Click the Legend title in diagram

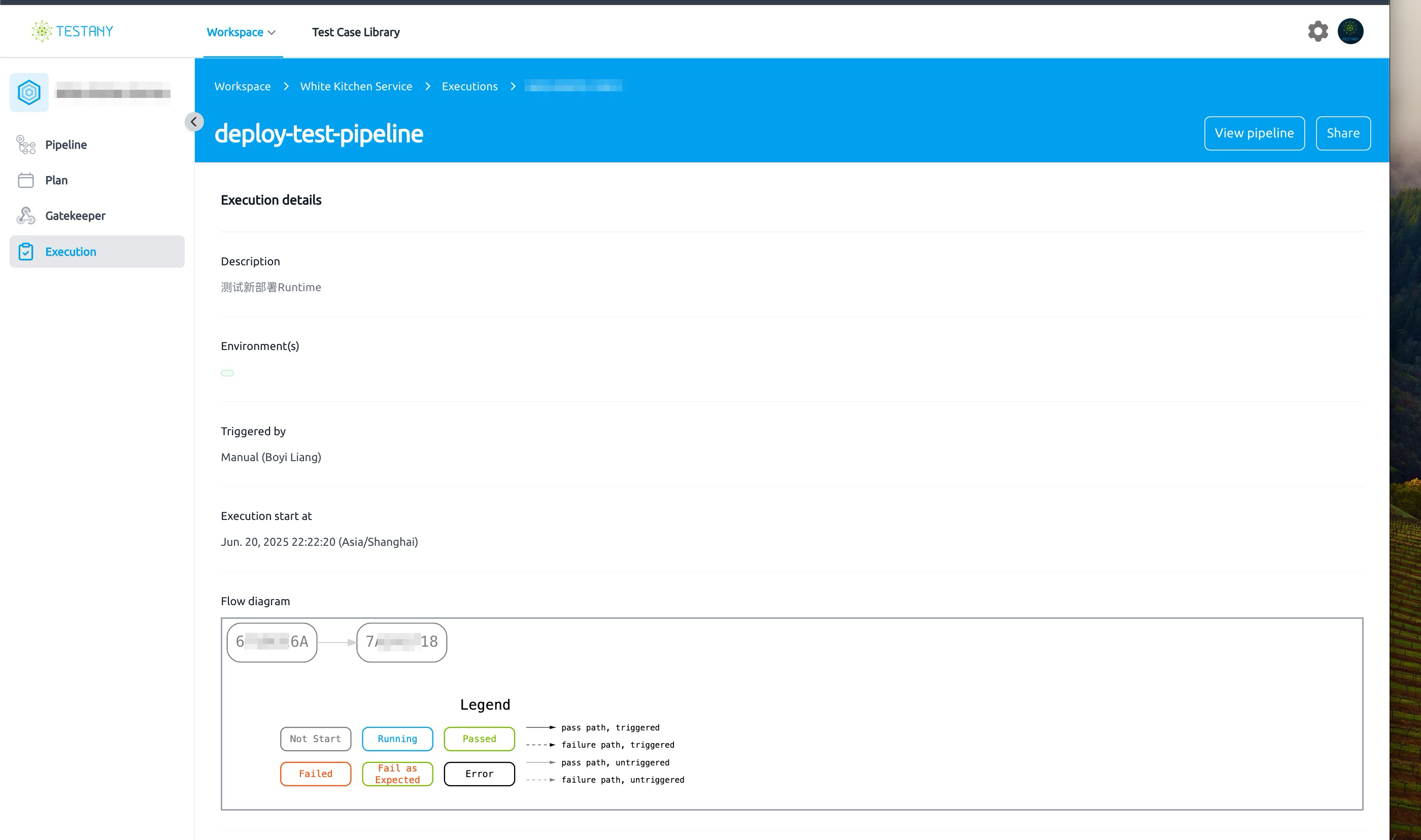[x=485, y=705]
